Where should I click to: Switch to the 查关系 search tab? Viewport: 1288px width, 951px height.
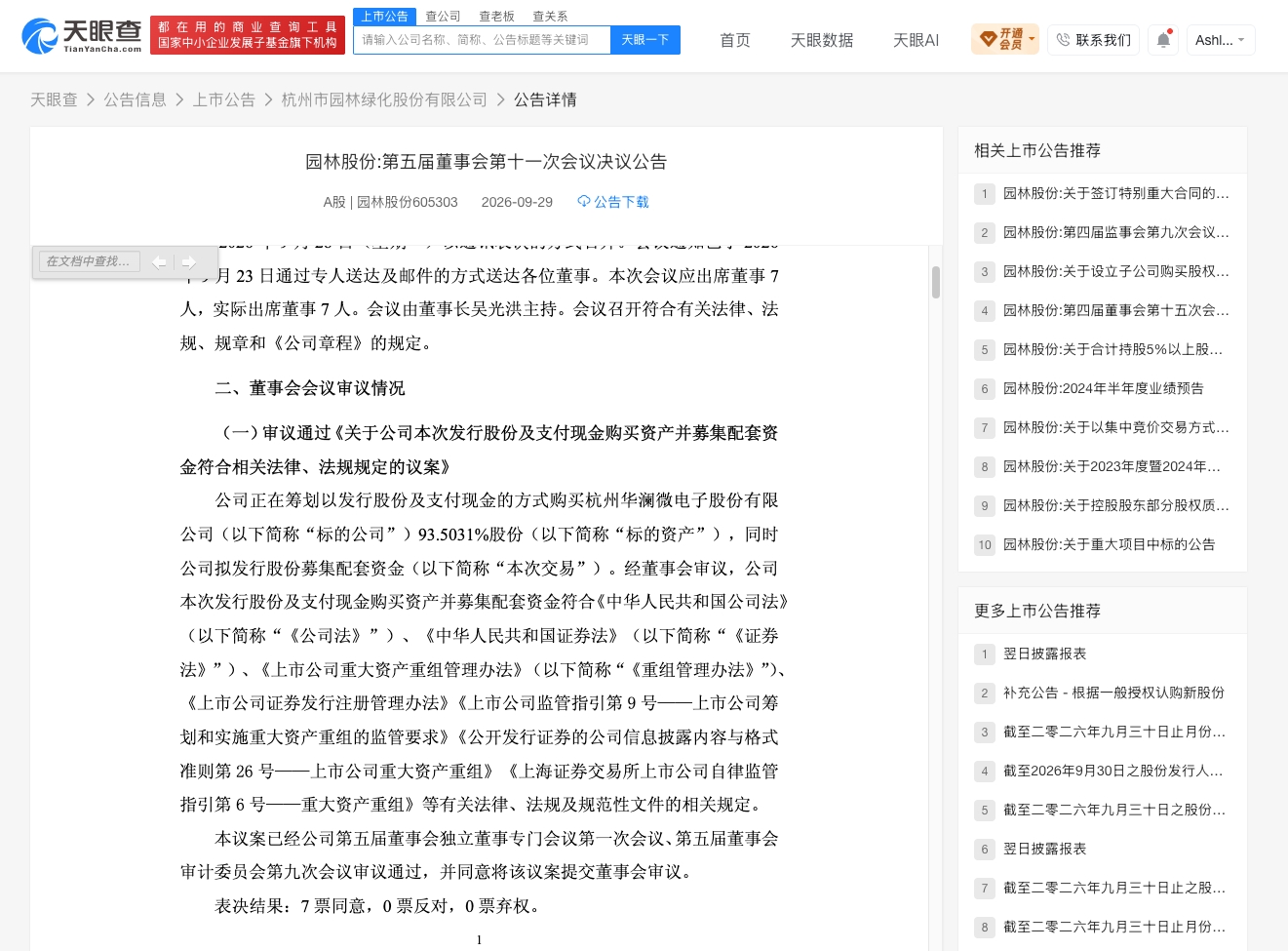[550, 17]
